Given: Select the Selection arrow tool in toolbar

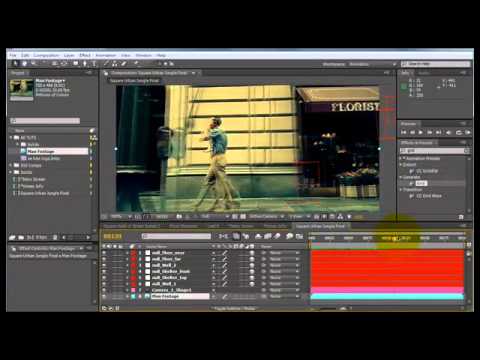Looking at the screenshot, I should tap(15, 63).
